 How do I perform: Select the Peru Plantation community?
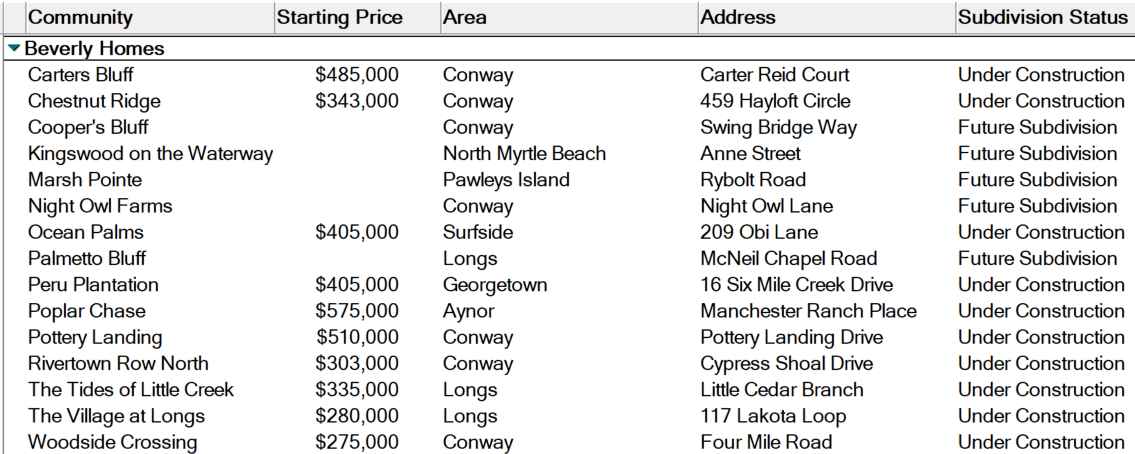point(93,285)
